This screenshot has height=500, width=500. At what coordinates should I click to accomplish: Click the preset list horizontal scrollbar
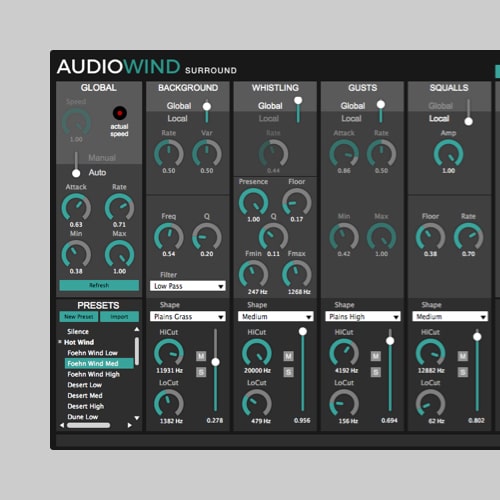pos(88,425)
